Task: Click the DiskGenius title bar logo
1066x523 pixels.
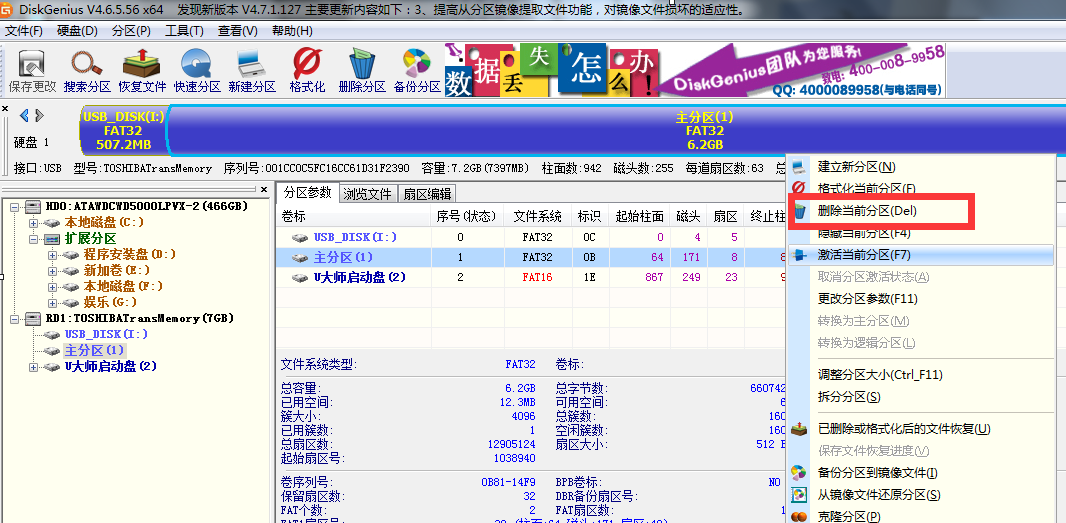Action: tap(7, 10)
